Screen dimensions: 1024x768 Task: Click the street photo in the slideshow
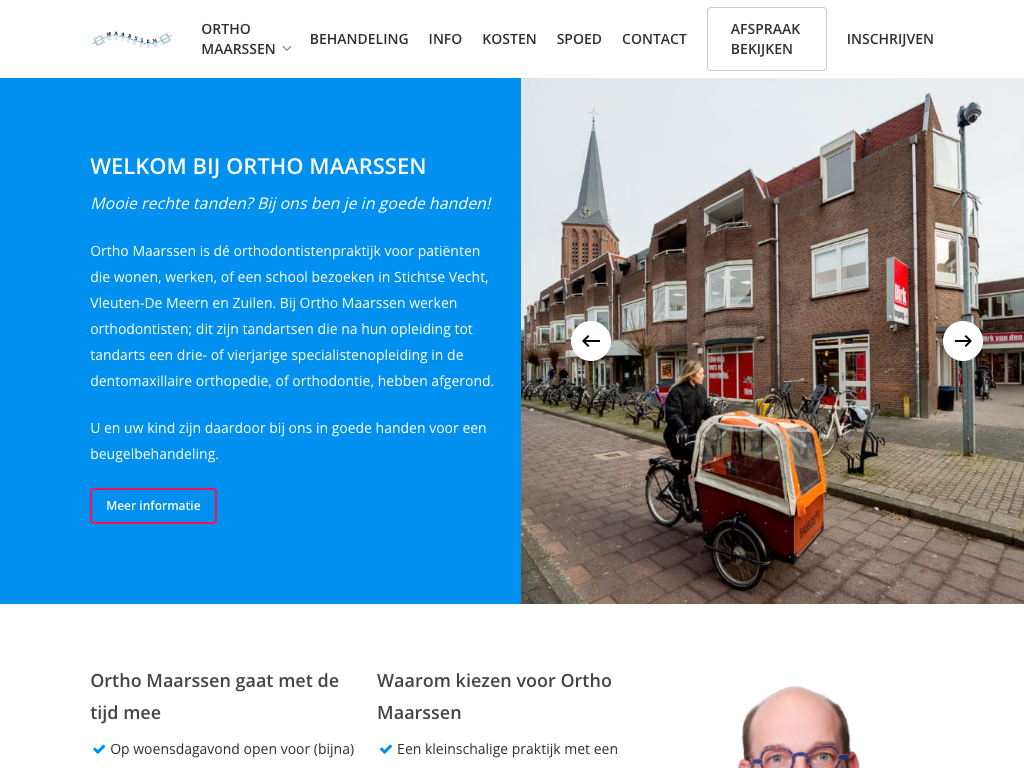(x=773, y=341)
